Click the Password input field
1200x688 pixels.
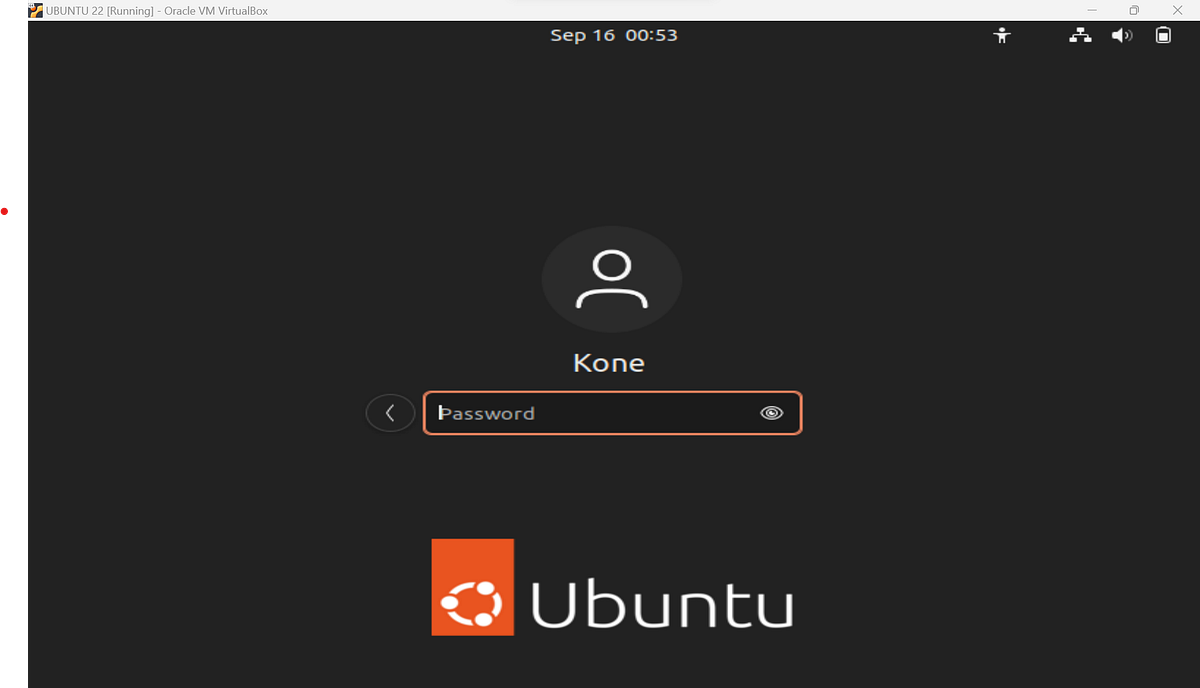(x=612, y=413)
